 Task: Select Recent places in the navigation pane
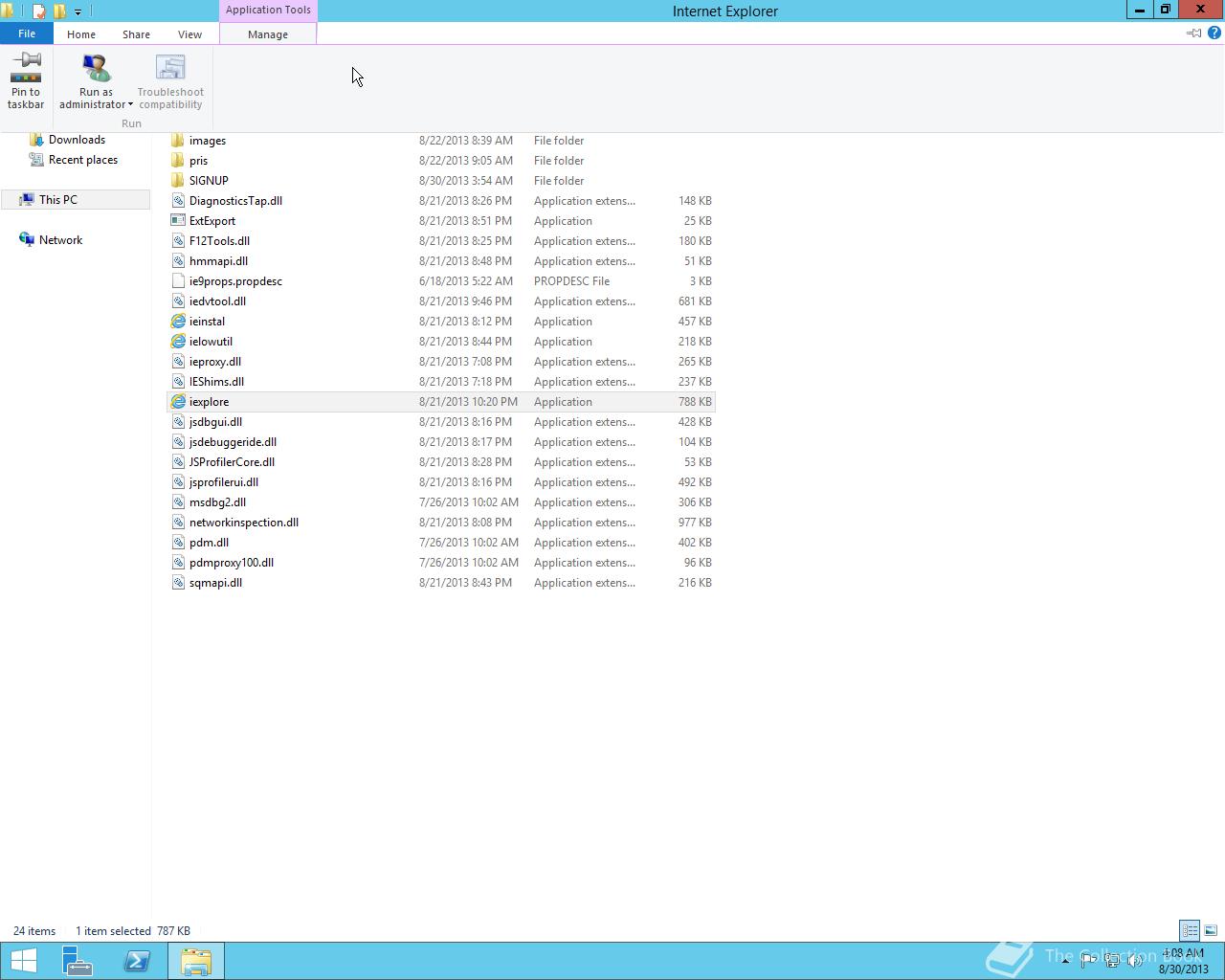pos(83,160)
